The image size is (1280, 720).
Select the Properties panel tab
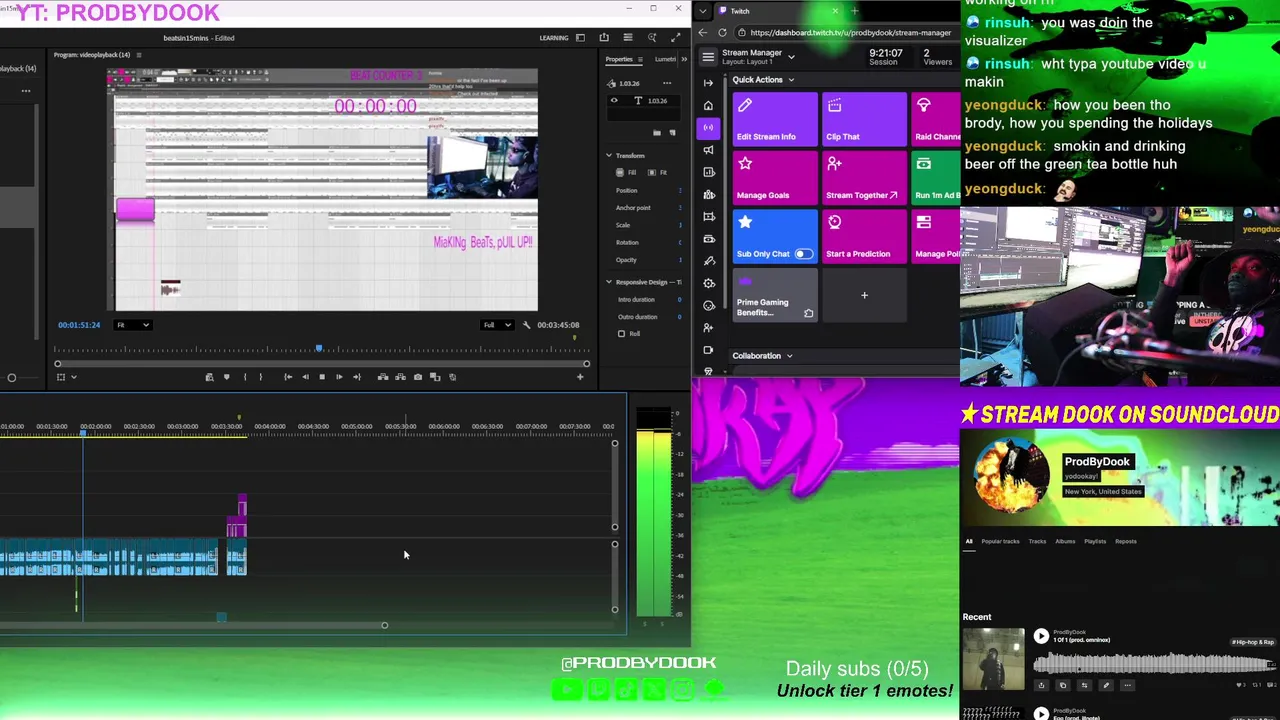[x=619, y=59]
